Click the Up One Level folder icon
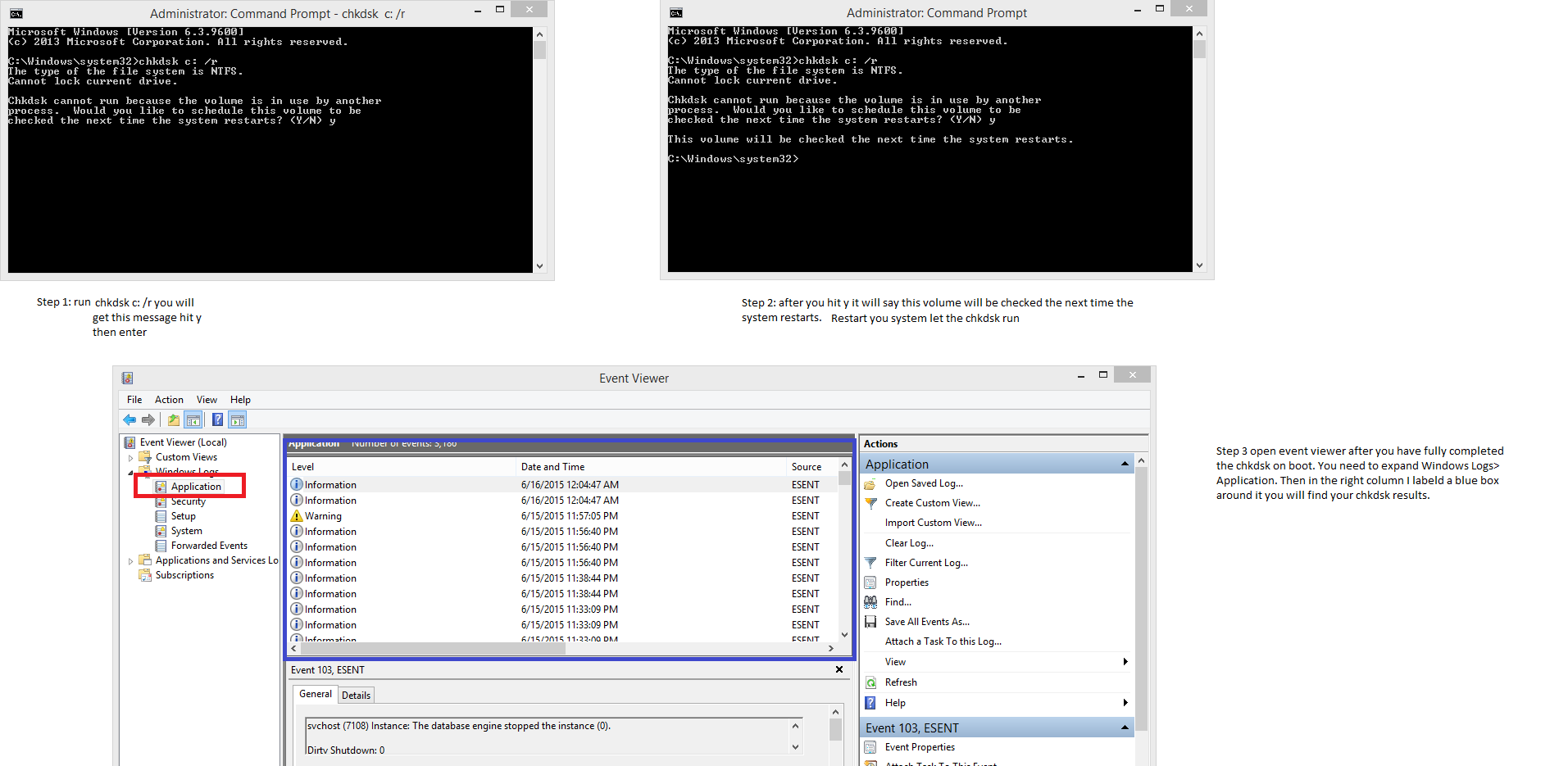The image size is (1568, 766). (174, 420)
